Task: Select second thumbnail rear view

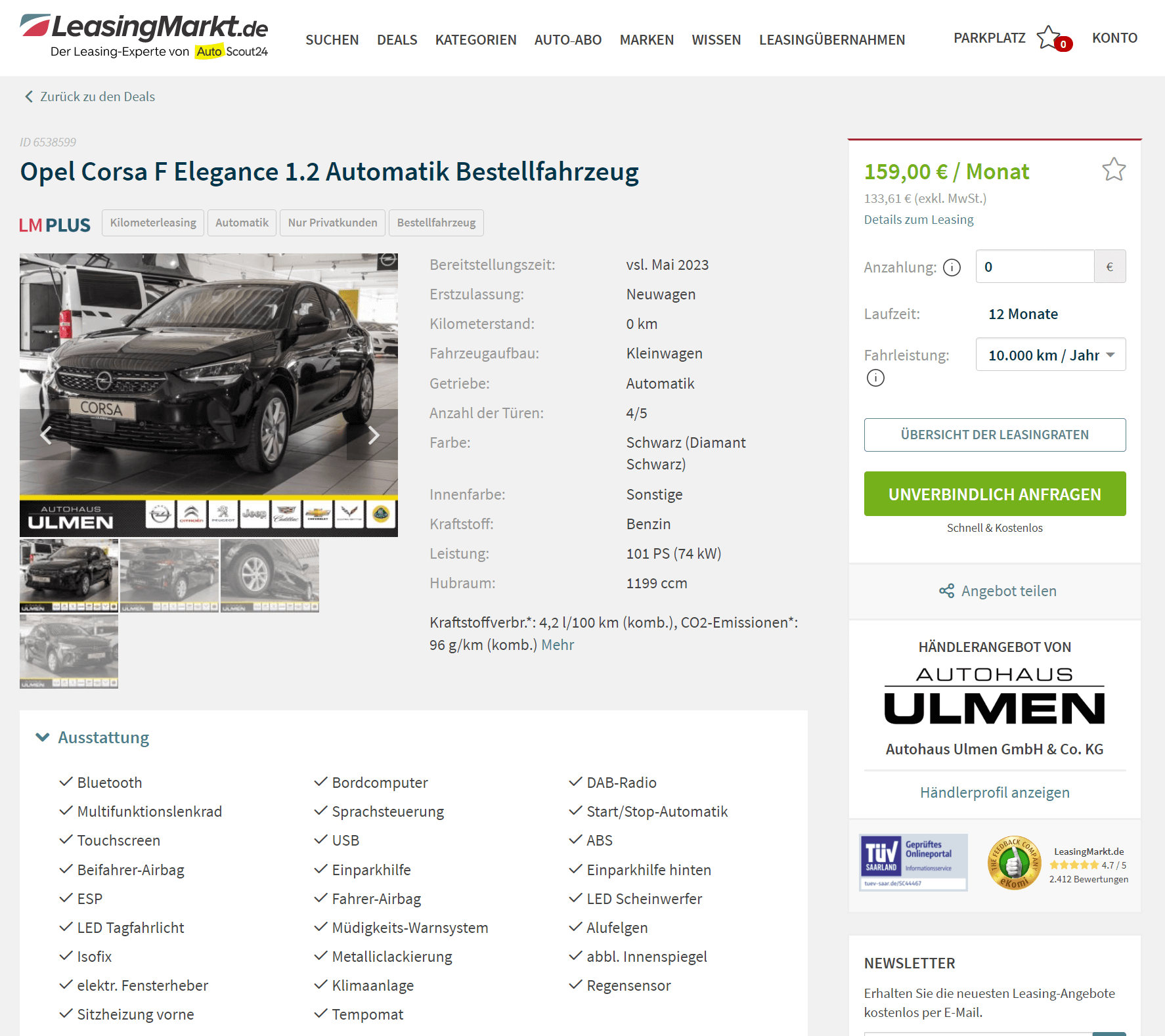Action: tap(169, 576)
